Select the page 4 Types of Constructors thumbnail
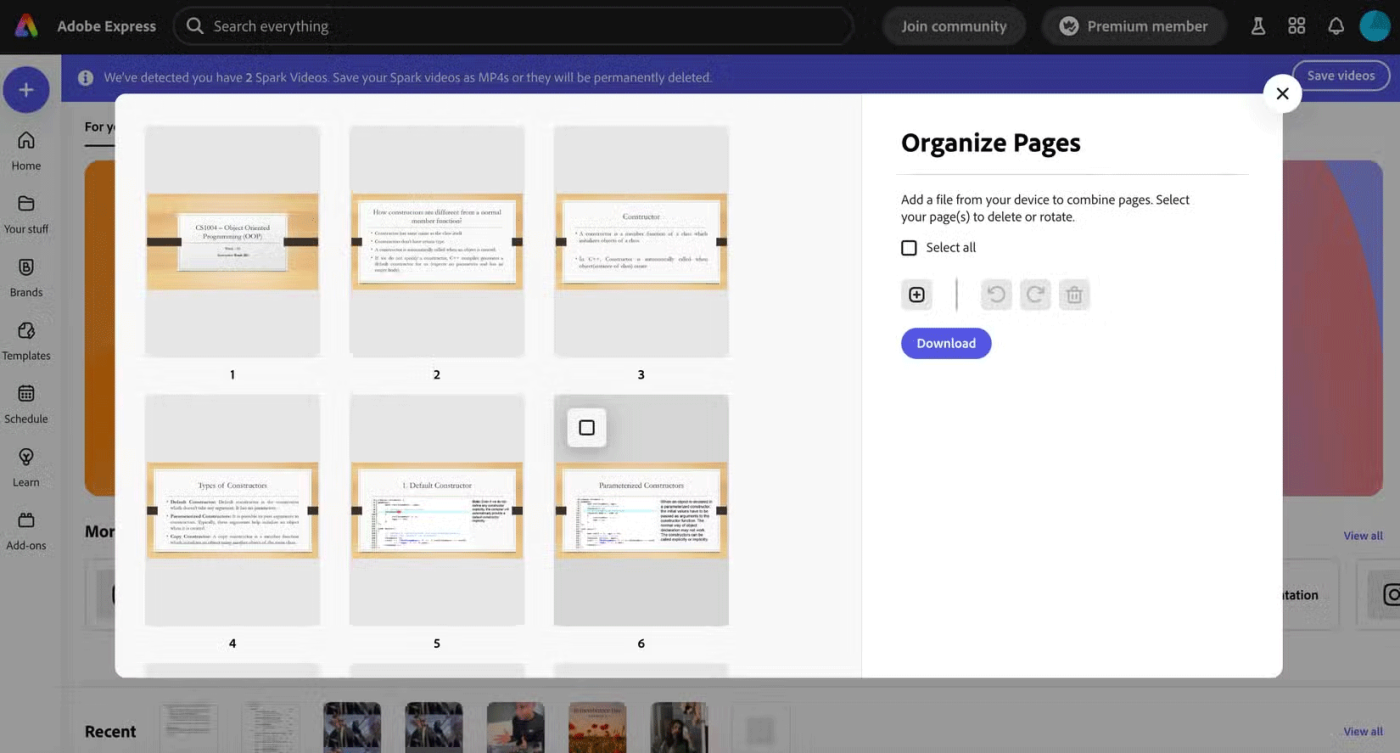This screenshot has height=753, width=1400. pos(232,510)
